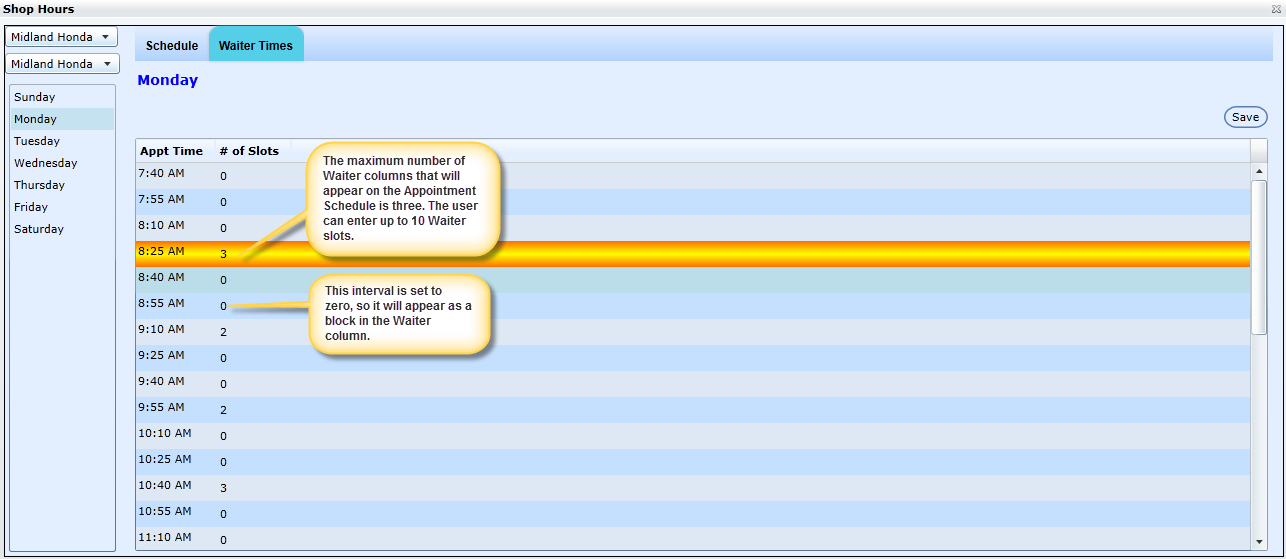Click the Save button
The width and height of the screenshot is (1286, 559).
pyautogui.click(x=1245, y=117)
